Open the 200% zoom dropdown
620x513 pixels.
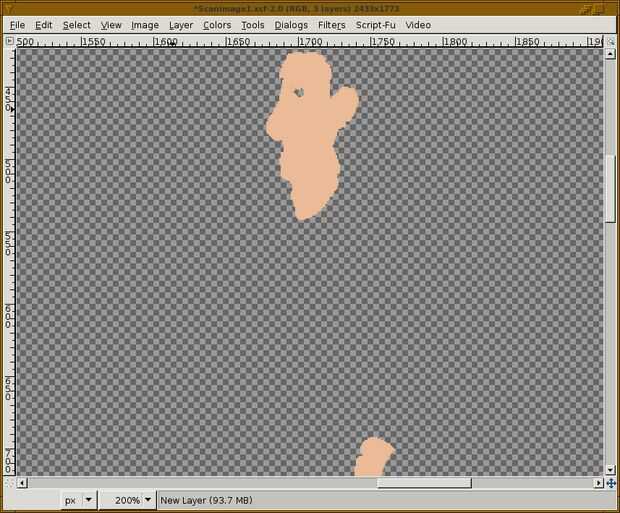127,500
